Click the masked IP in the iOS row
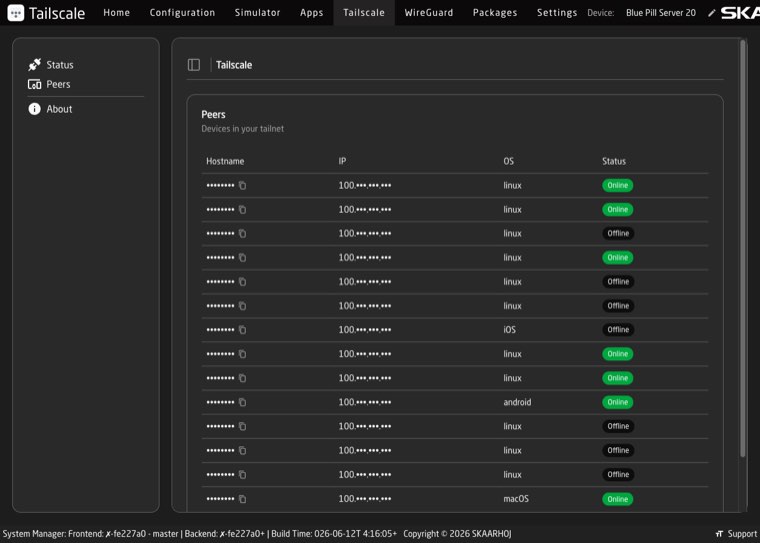 click(x=364, y=330)
